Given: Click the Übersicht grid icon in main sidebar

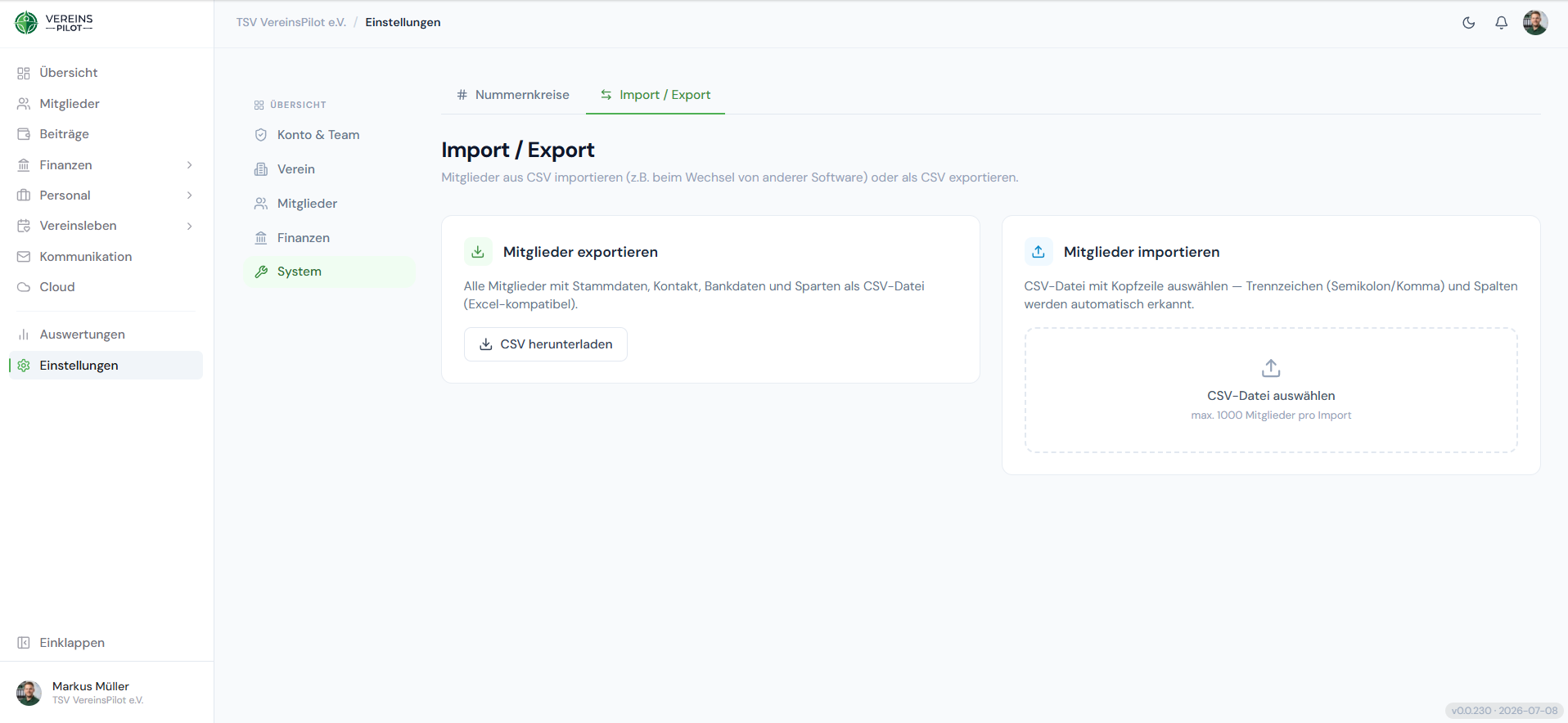Looking at the screenshot, I should click(x=24, y=74).
